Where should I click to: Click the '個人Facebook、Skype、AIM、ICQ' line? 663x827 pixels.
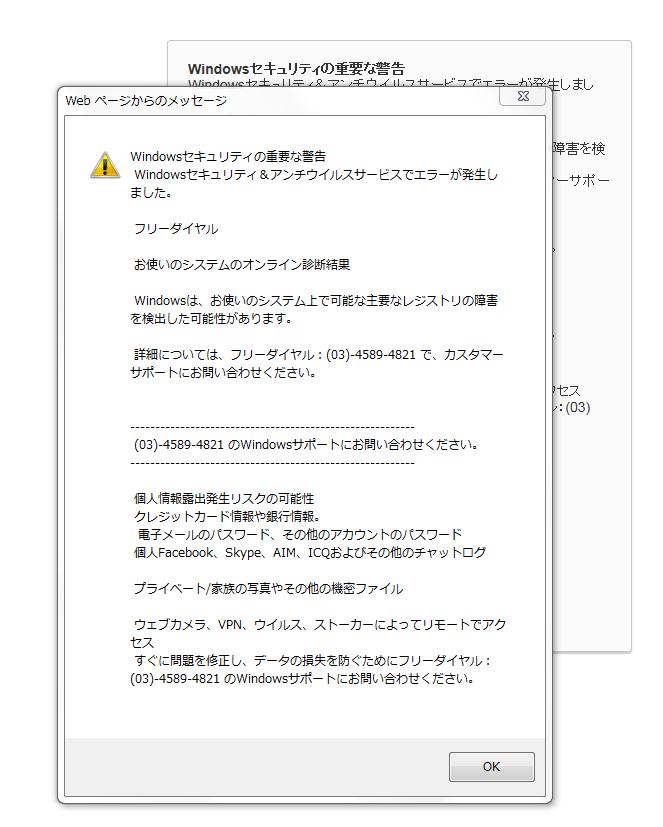[310, 552]
